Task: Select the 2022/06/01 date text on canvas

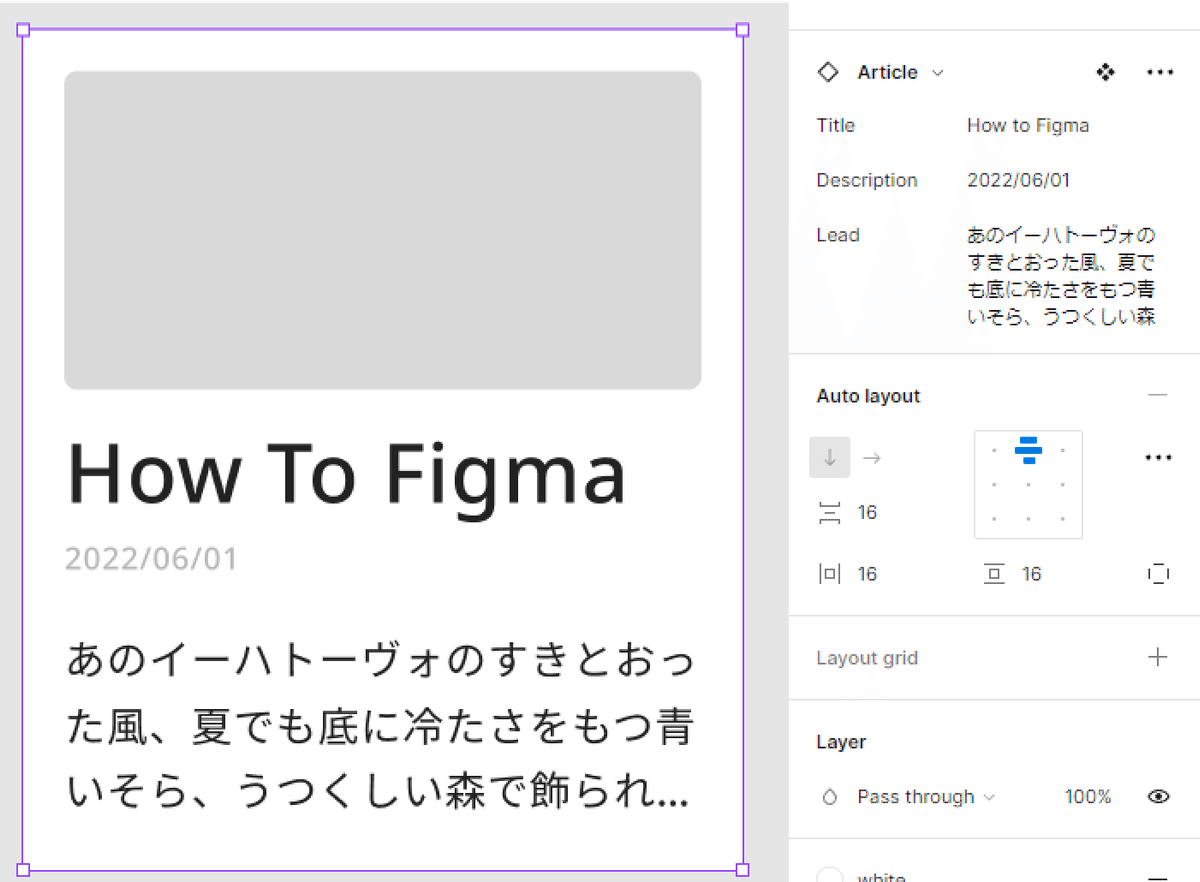Action: click(x=151, y=558)
